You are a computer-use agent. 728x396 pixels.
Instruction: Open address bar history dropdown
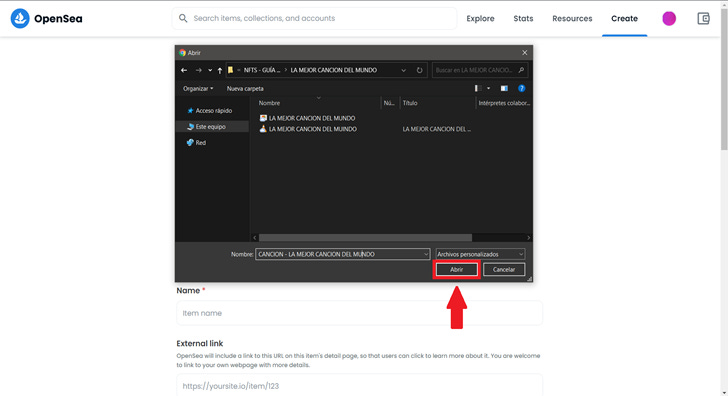pos(403,70)
